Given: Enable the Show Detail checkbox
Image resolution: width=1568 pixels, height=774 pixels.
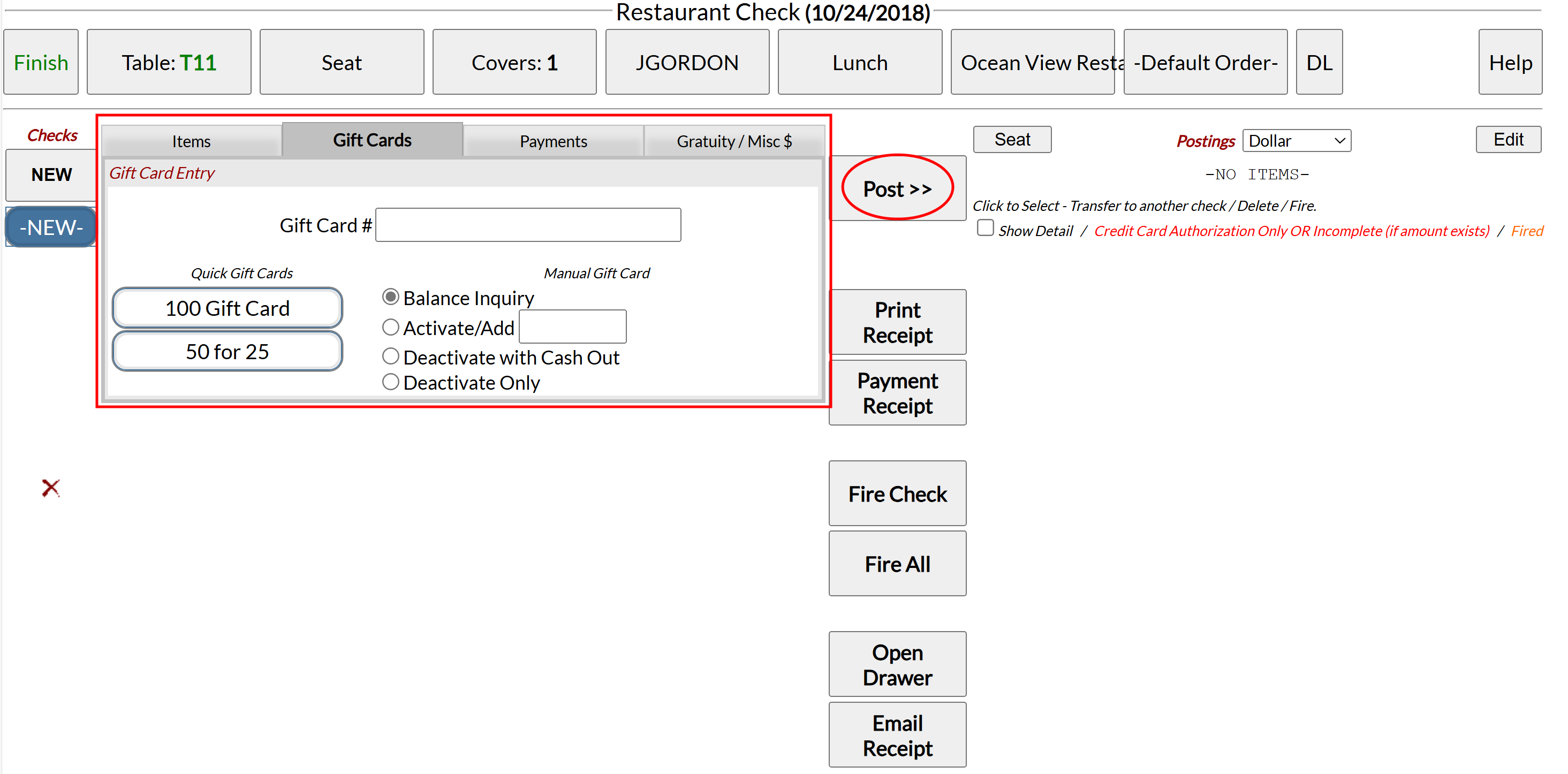Looking at the screenshot, I should point(985,228).
